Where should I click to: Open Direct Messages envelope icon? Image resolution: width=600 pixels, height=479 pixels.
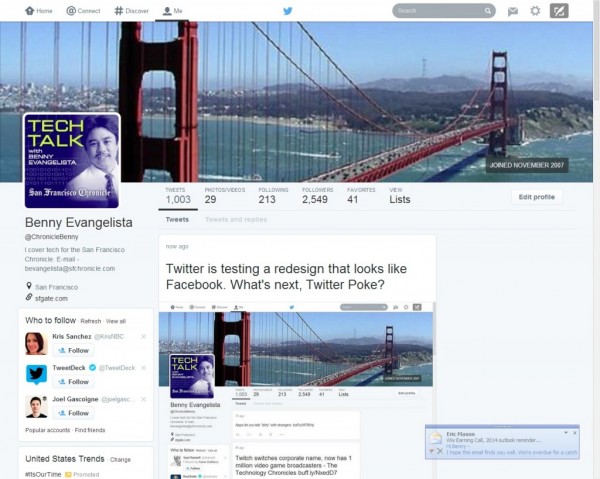point(513,11)
